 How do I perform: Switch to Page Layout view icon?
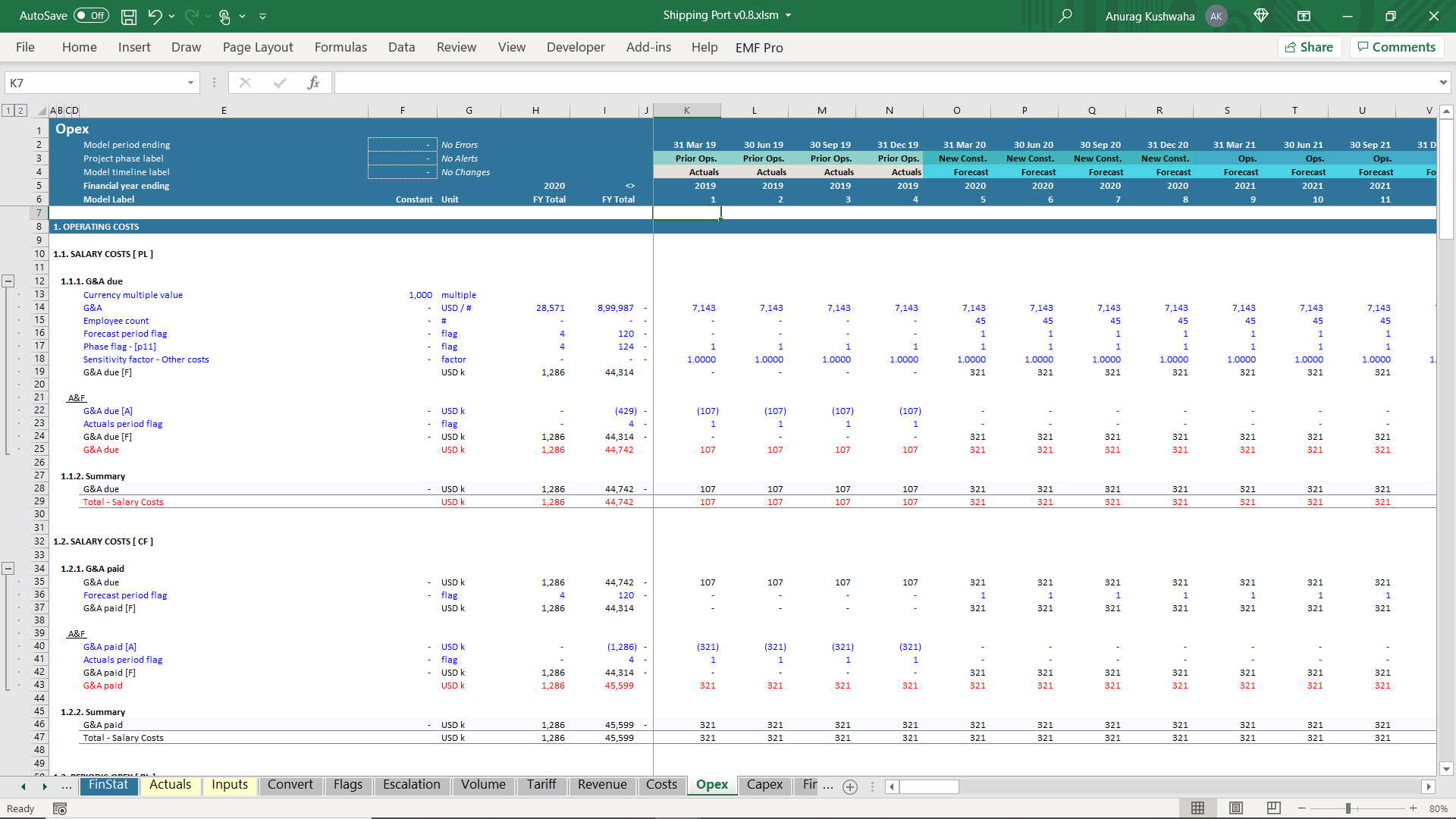[1236, 808]
